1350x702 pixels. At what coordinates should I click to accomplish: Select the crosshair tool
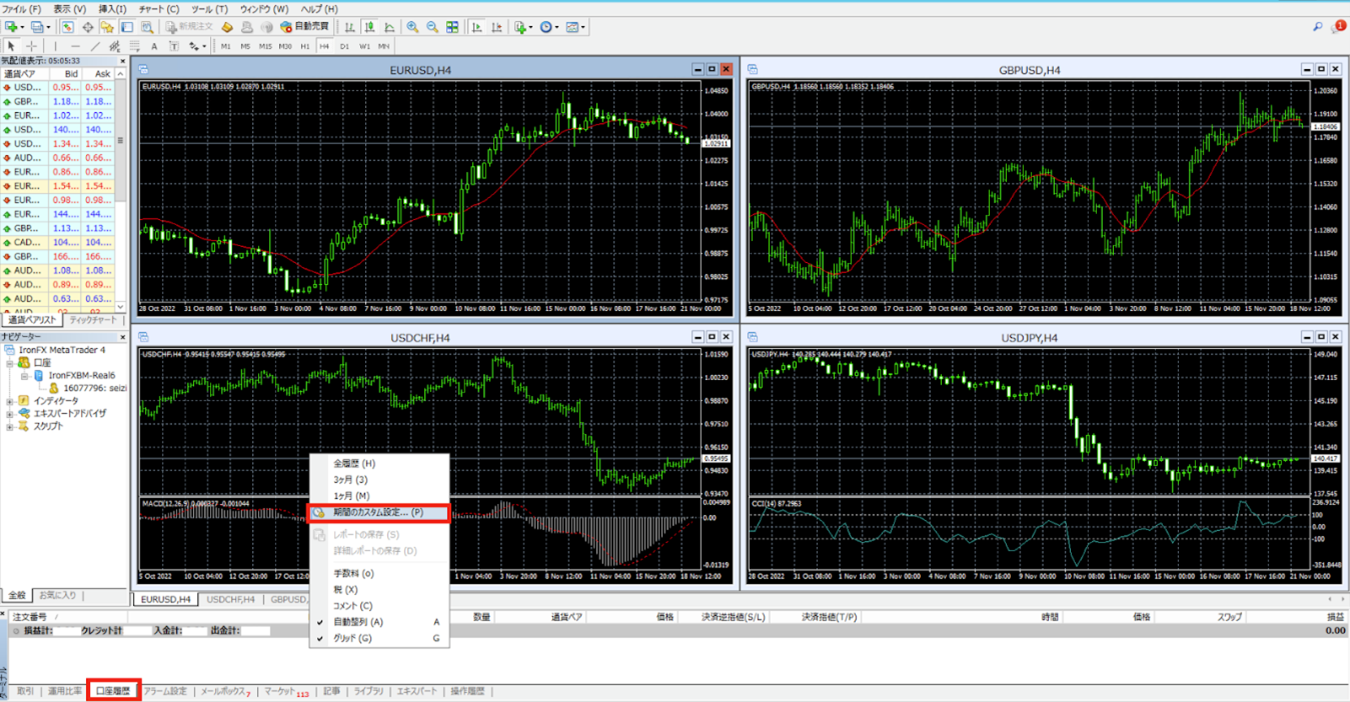(x=31, y=46)
